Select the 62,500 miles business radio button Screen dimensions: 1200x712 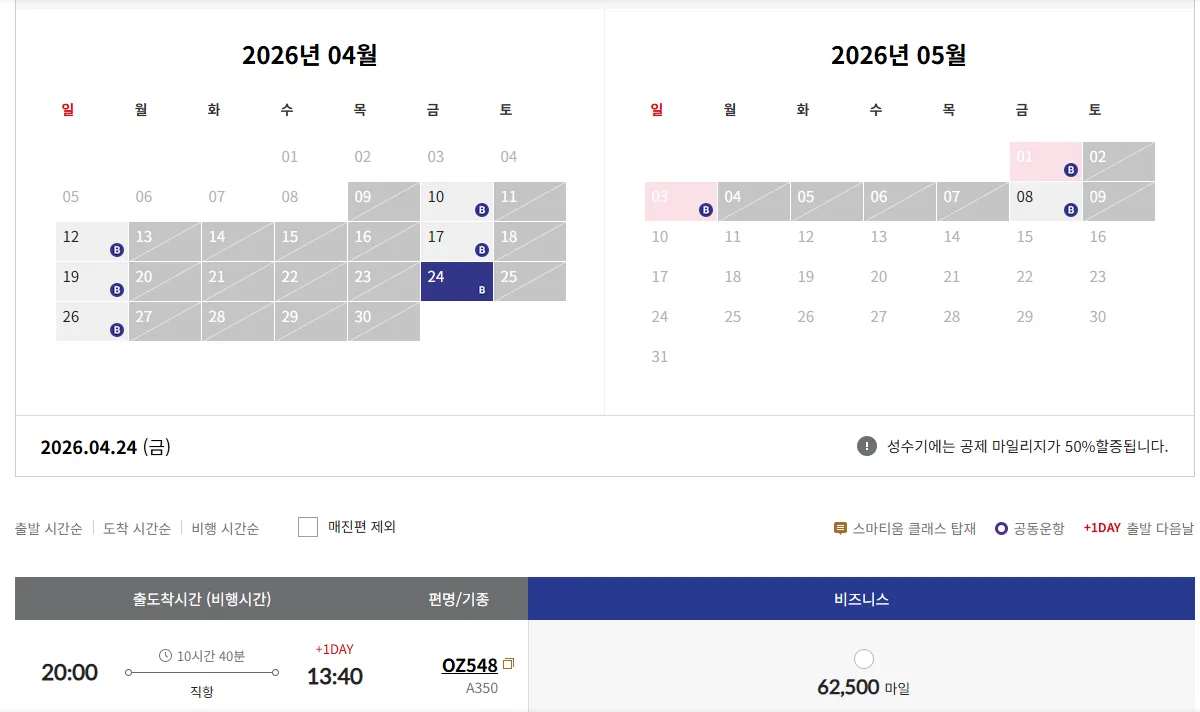(x=864, y=659)
